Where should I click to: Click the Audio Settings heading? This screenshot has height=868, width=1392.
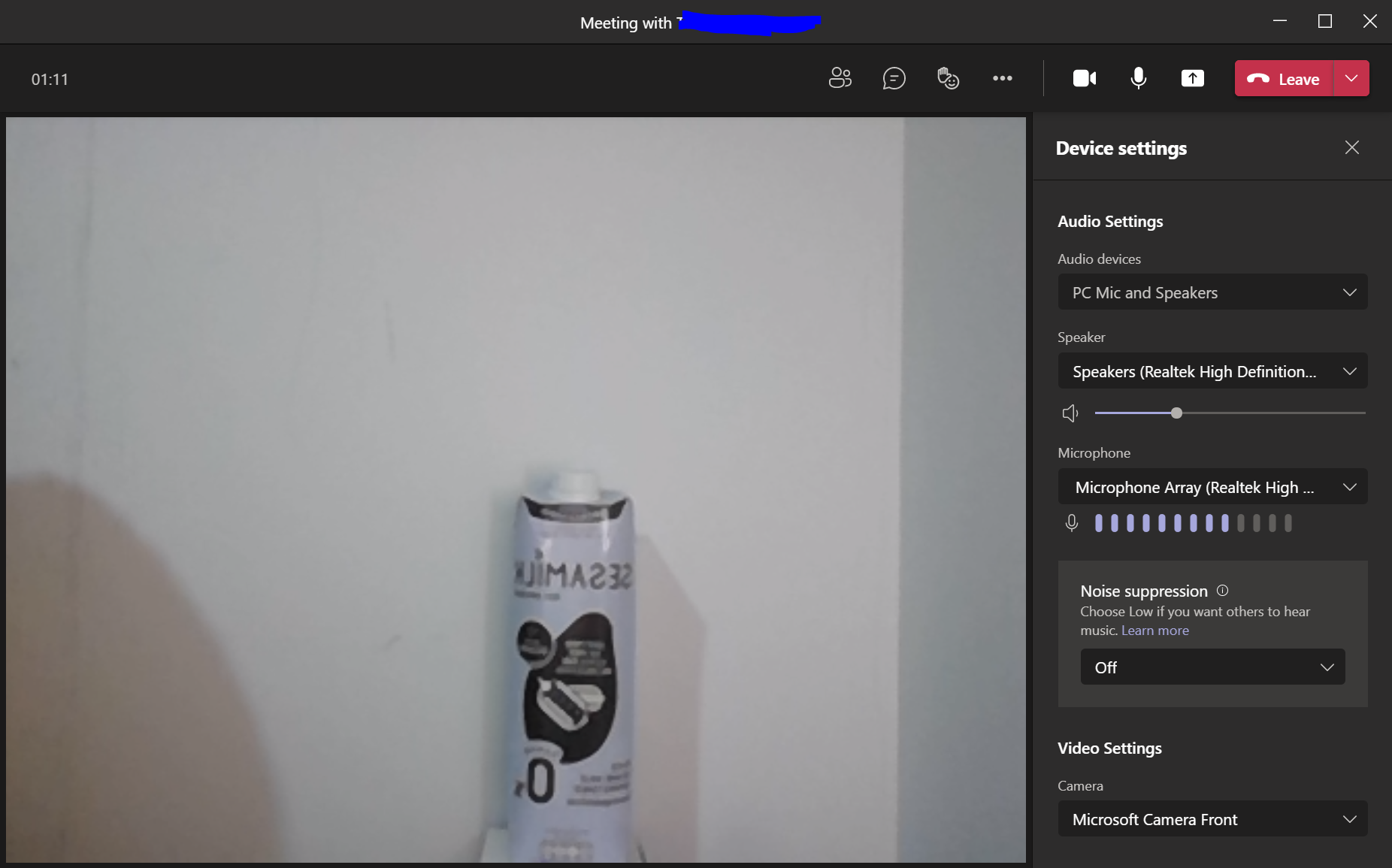click(1110, 222)
